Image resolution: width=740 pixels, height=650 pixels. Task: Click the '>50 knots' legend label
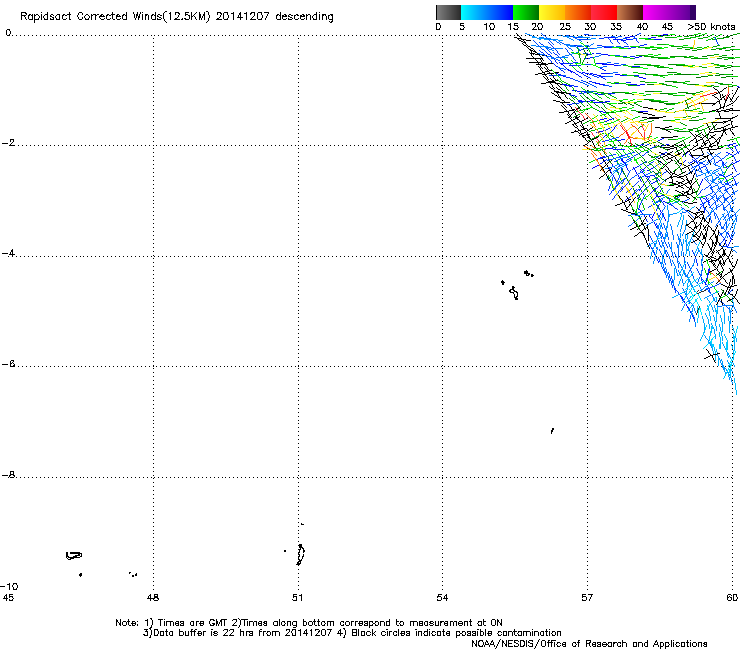tap(711, 27)
